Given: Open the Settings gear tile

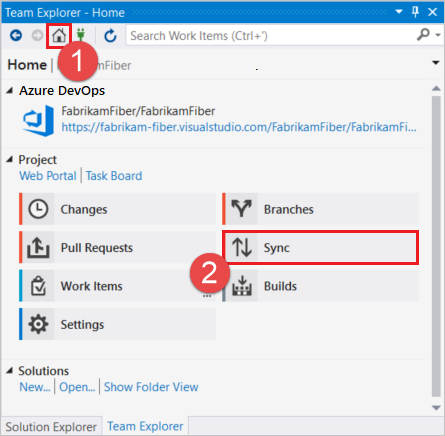Looking at the screenshot, I should [x=117, y=324].
